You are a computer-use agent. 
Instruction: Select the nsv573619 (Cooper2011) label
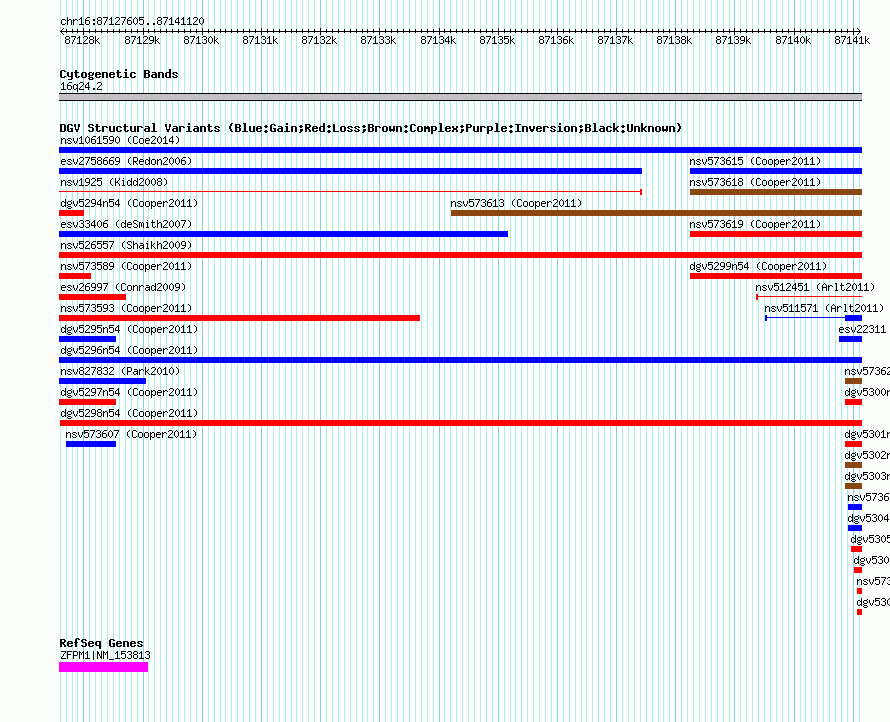click(x=755, y=224)
